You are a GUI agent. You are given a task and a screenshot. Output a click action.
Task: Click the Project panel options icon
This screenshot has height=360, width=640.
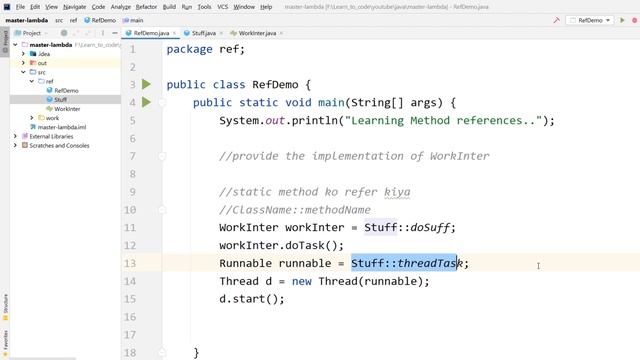[x=102, y=33]
